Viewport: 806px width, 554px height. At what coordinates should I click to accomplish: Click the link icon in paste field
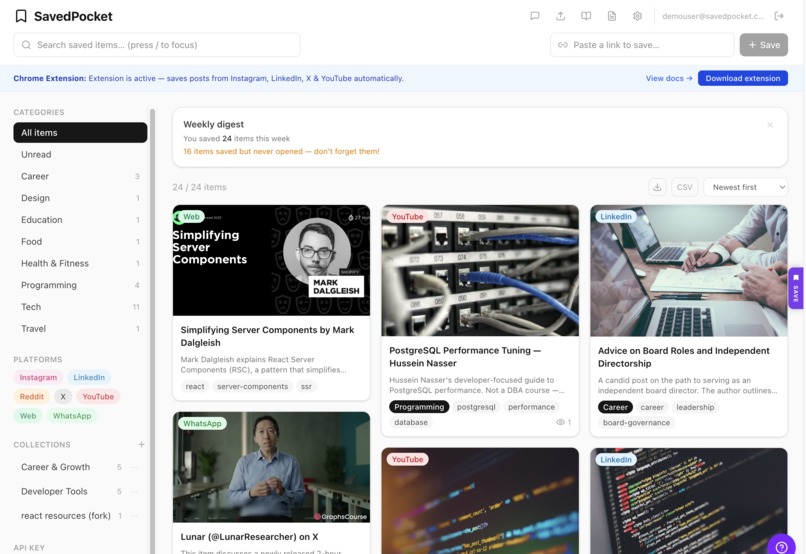[563, 45]
